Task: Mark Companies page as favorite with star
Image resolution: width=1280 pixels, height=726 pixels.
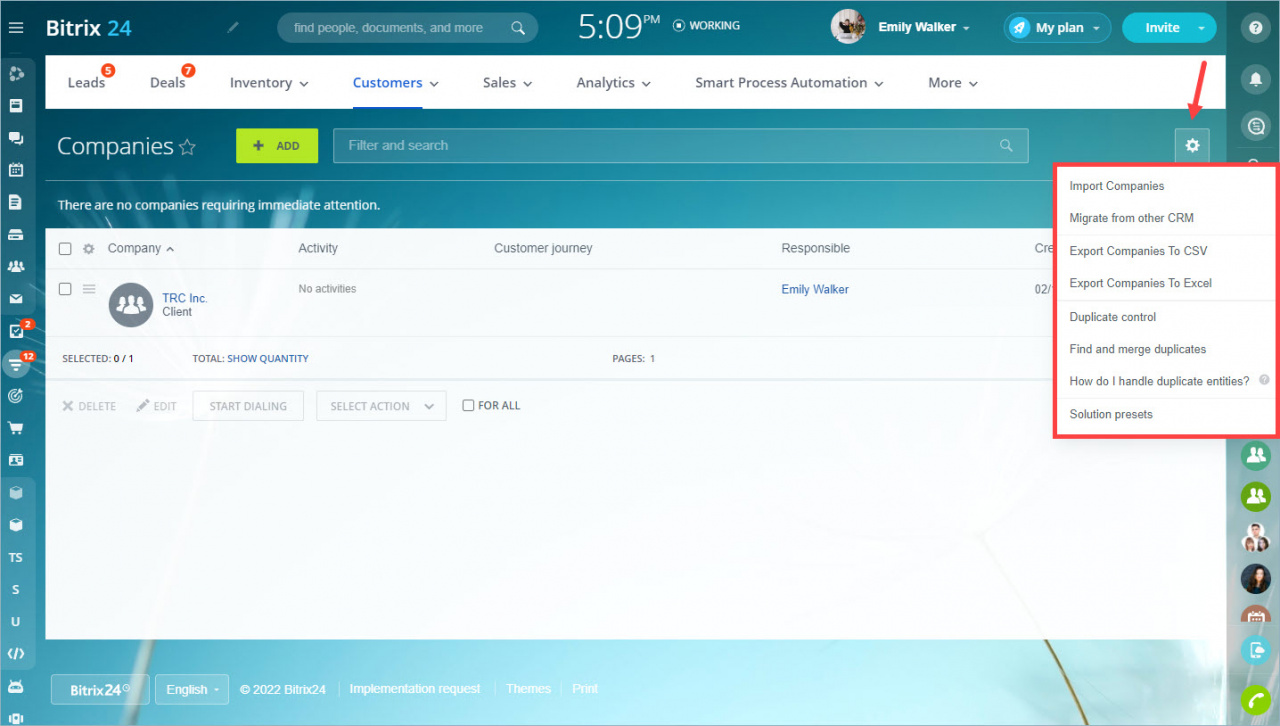Action: 187,147
